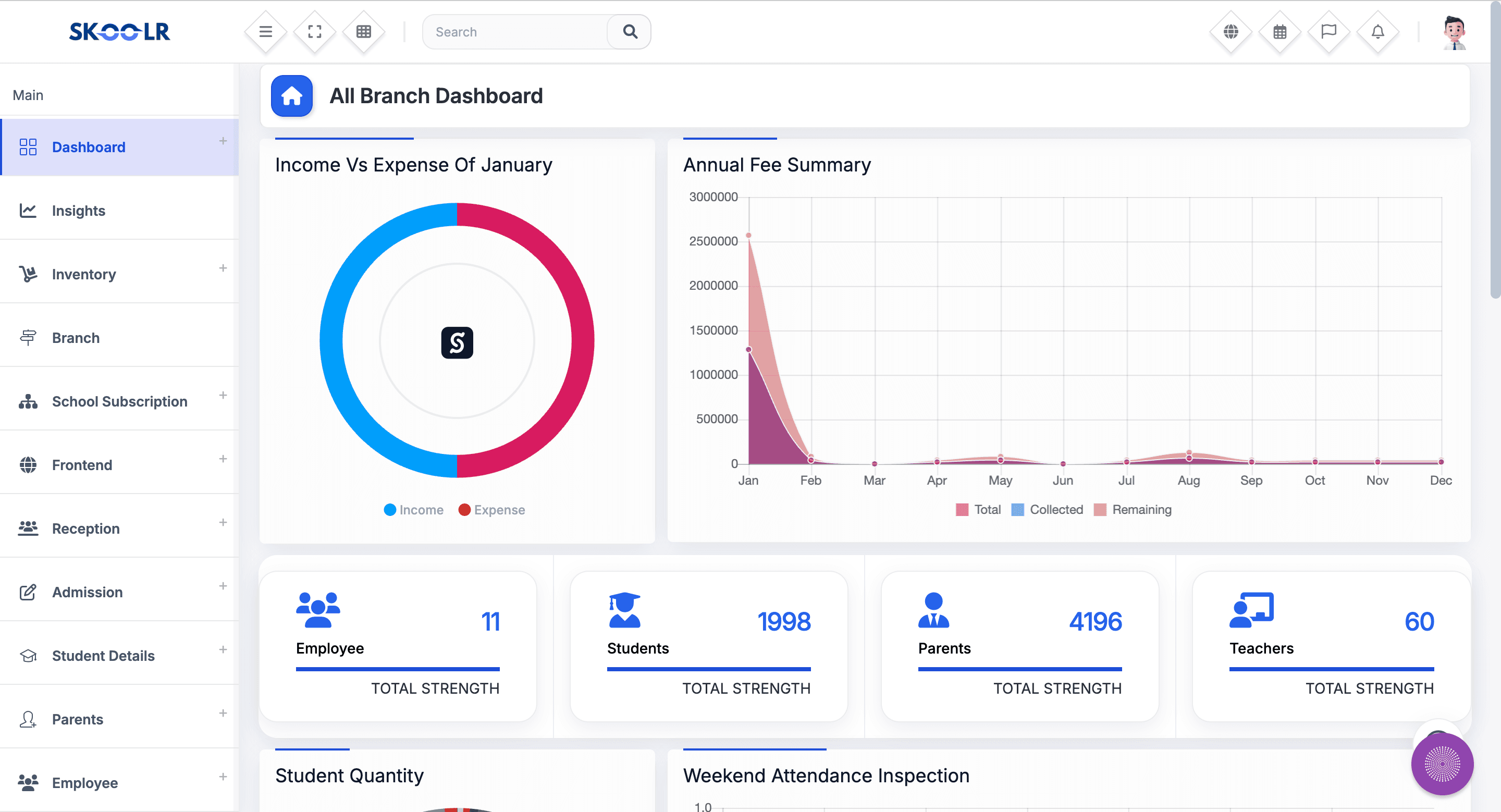Toggle the hamburger sidebar menu icon
Screen dimensions: 1501x812
click(265, 31)
